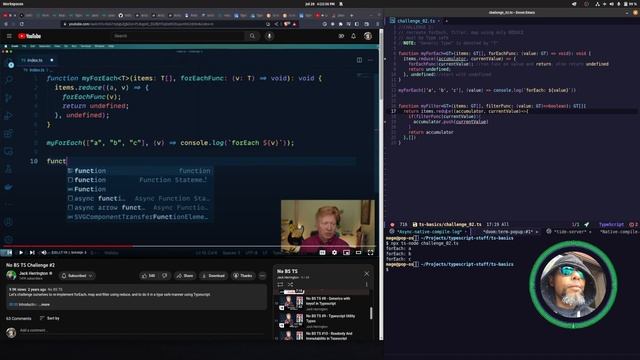Toggle loop playlist in No BS TS panel
The height and width of the screenshot is (360, 640).
(280, 284)
